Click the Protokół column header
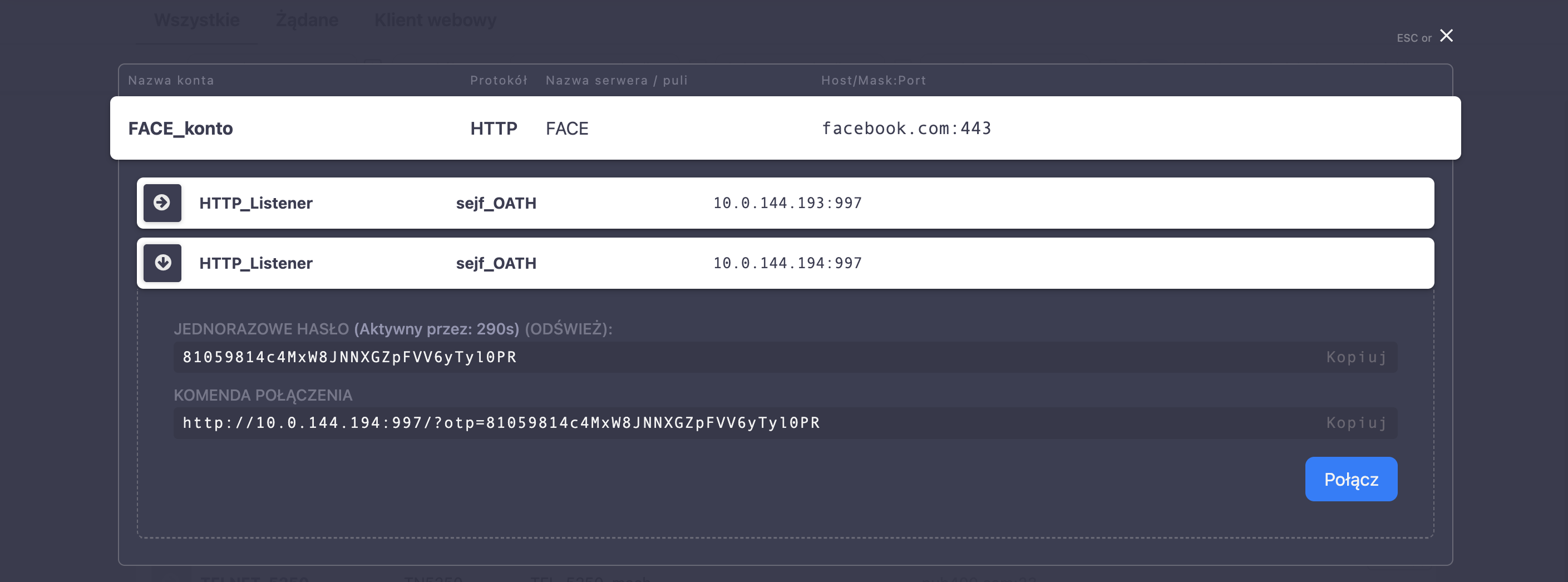Screen dimensions: 1568x582 coord(499,80)
